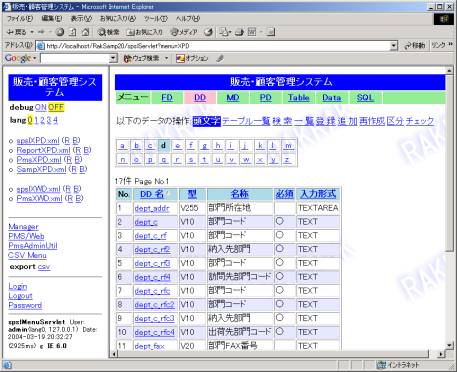Switch to the Data tab

[332, 98]
